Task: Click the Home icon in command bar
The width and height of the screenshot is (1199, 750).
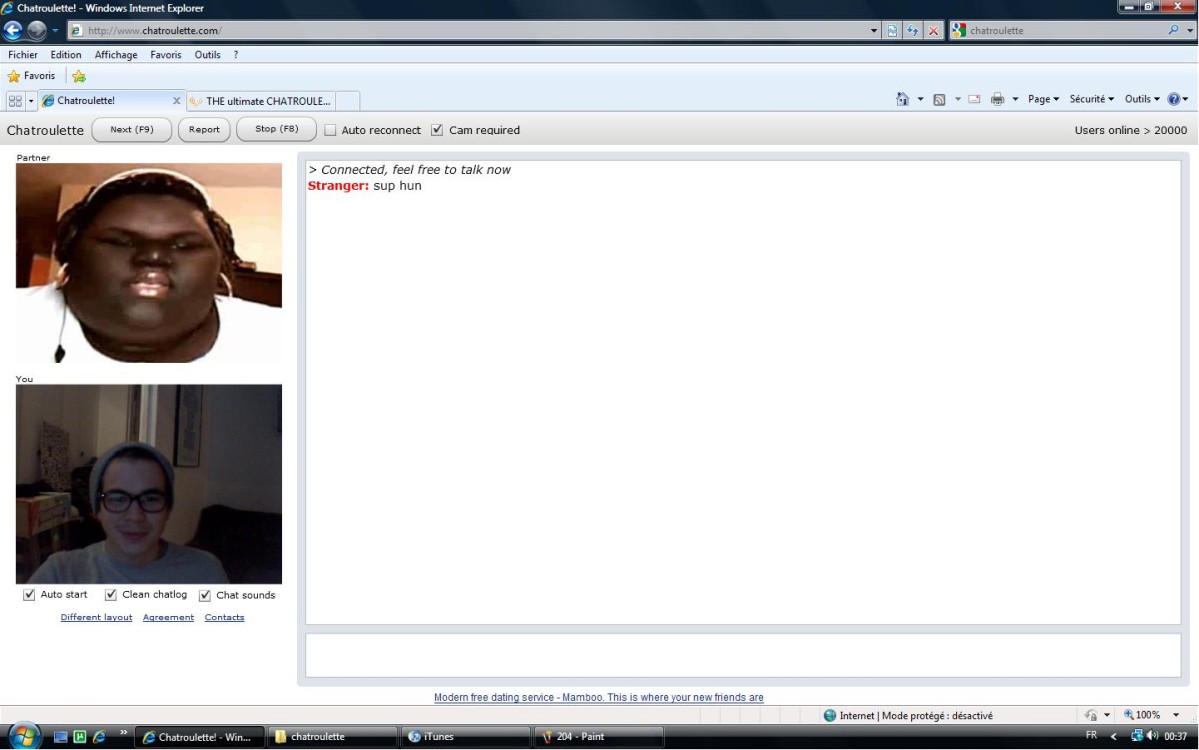Action: pos(903,99)
